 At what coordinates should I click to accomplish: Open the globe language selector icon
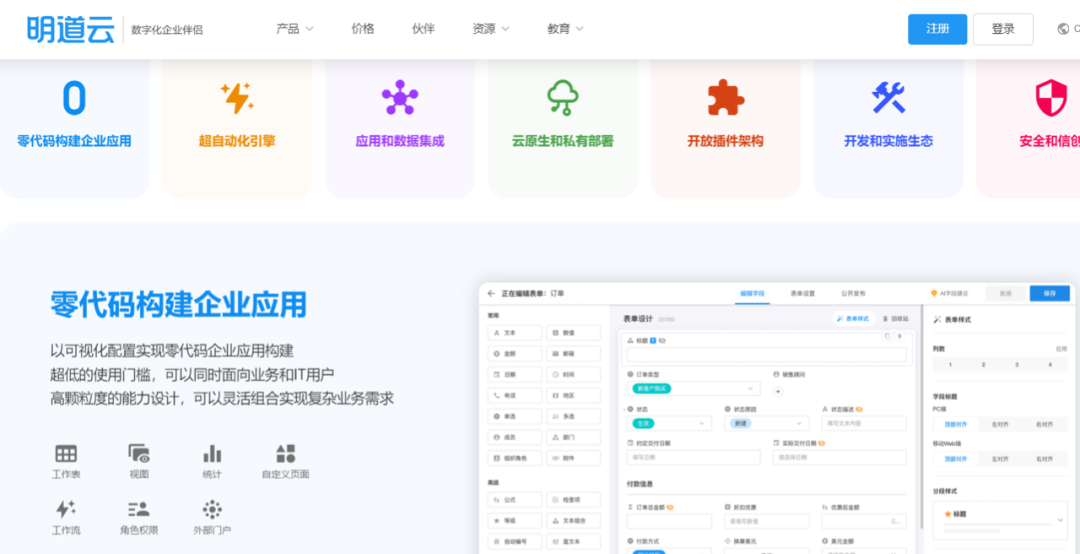click(x=1063, y=29)
